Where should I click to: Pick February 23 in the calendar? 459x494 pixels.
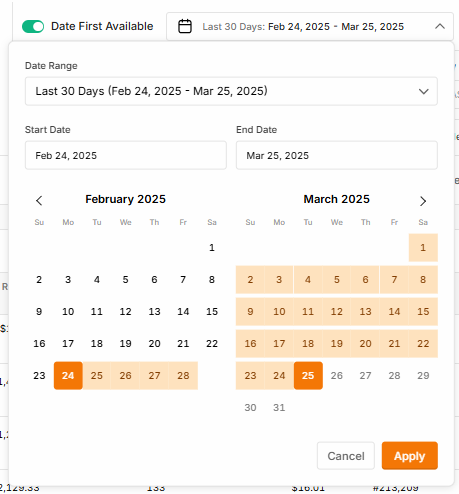point(39,376)
